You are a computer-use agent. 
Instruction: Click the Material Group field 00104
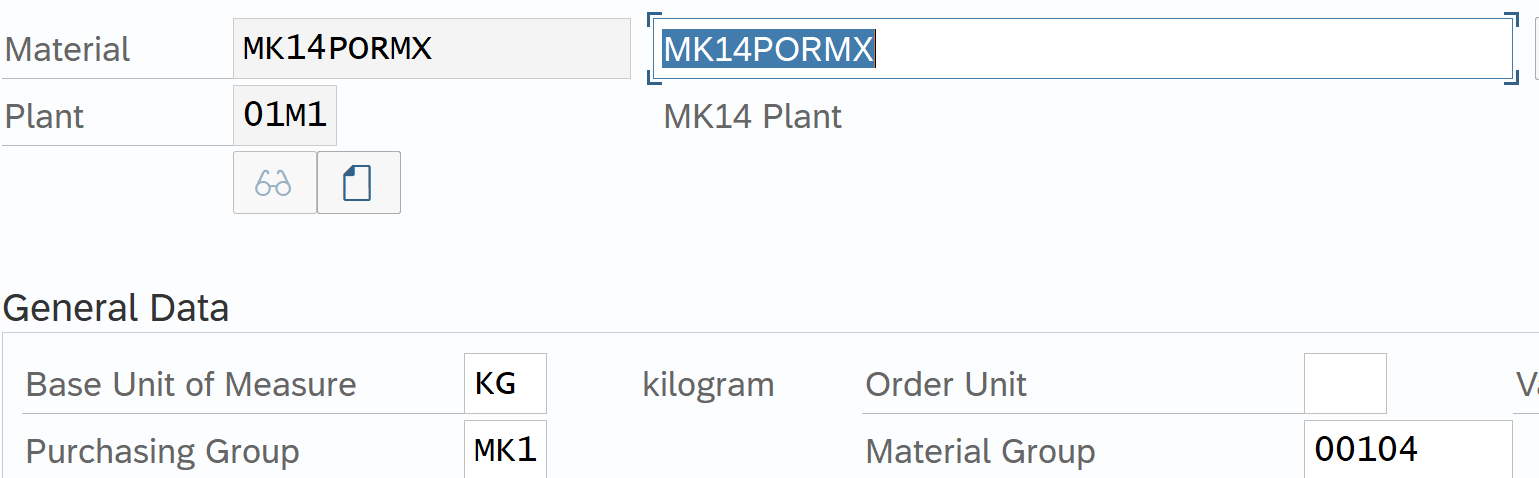point(1407,451)
